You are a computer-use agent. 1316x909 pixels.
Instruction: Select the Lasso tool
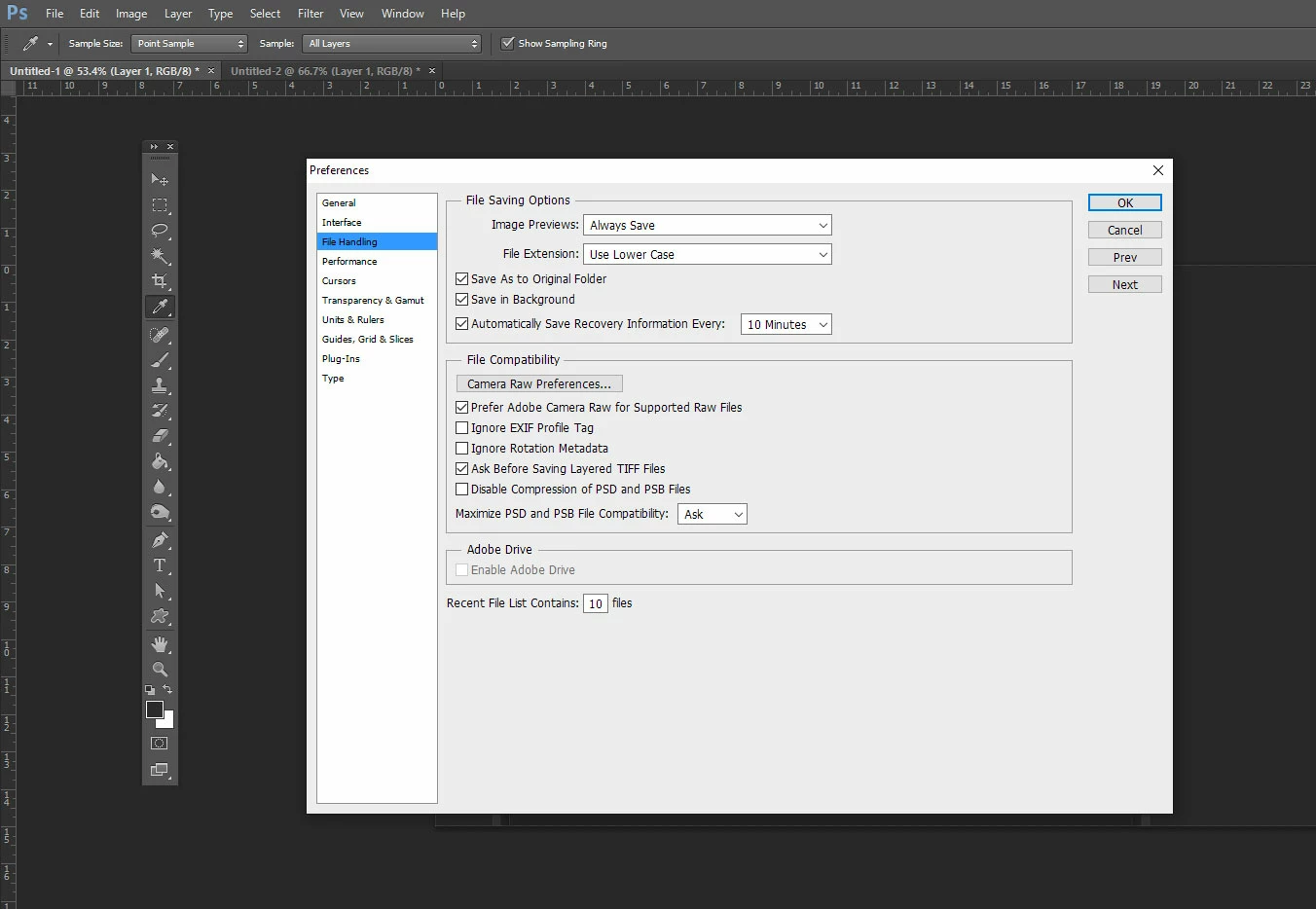click(160, 231)
